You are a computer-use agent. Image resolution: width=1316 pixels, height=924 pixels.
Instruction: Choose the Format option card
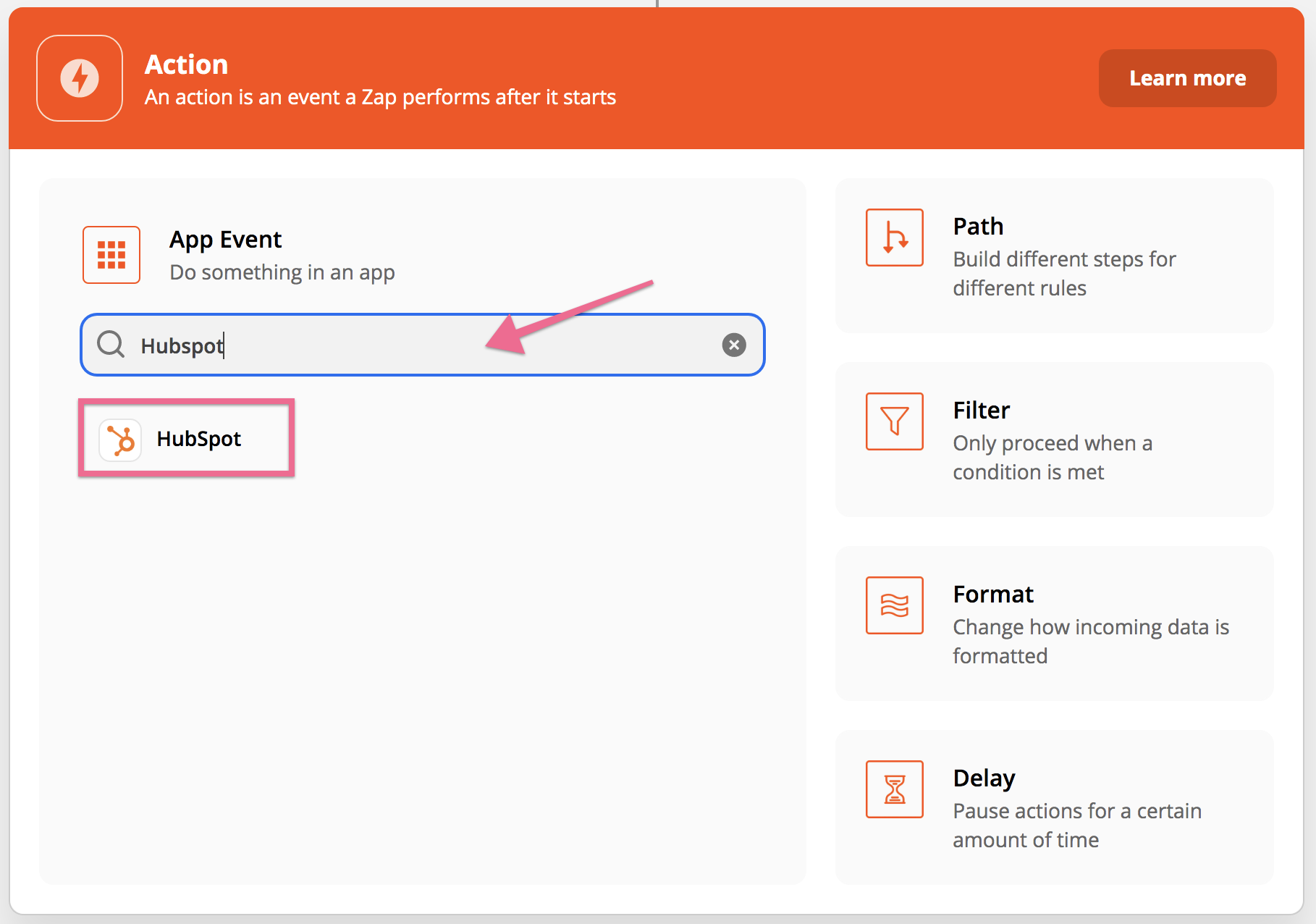click(1054, 623)
